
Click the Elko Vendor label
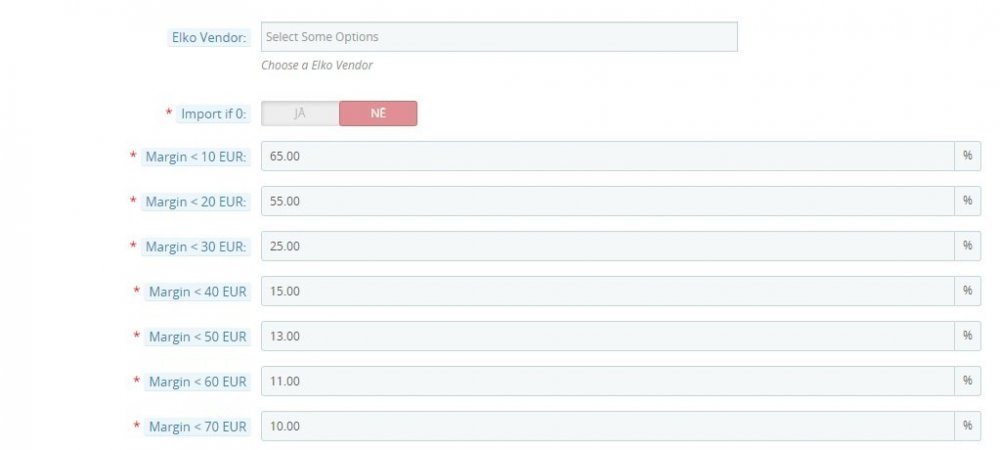(210, 37)
